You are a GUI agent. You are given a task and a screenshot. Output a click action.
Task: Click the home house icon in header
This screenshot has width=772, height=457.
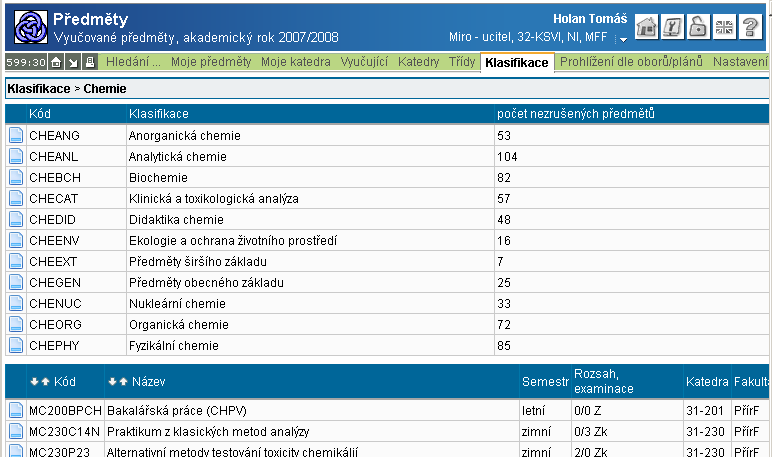coord(647,28)
